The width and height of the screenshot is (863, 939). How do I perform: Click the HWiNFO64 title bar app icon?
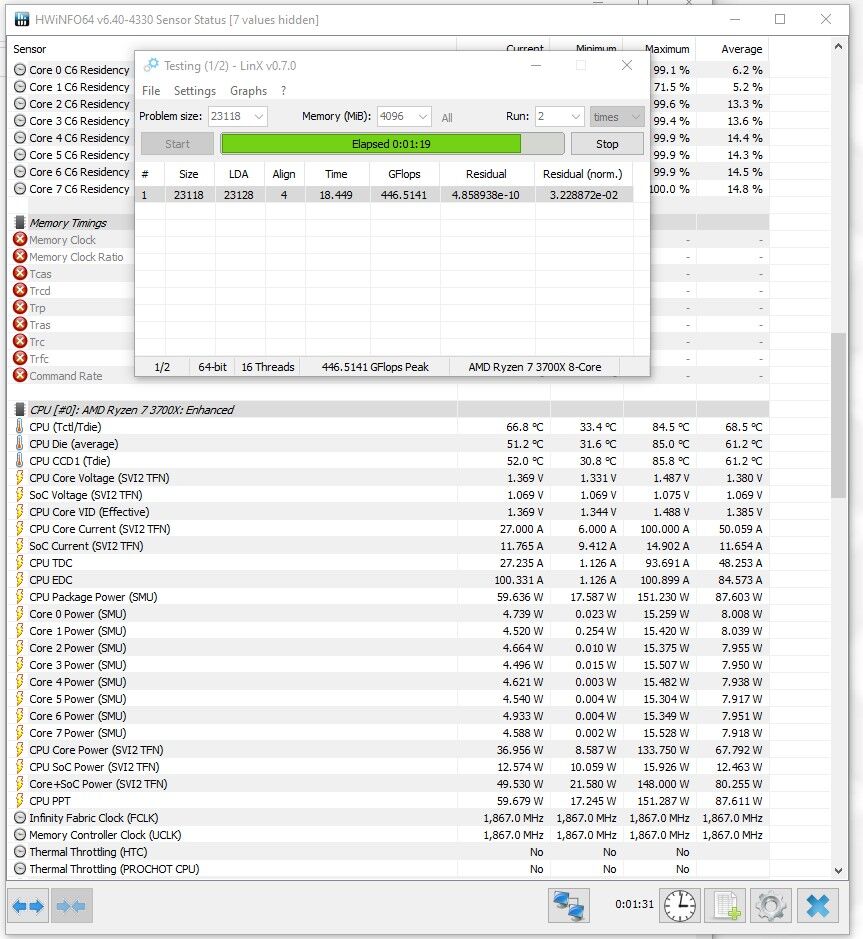tap(22, 20)
